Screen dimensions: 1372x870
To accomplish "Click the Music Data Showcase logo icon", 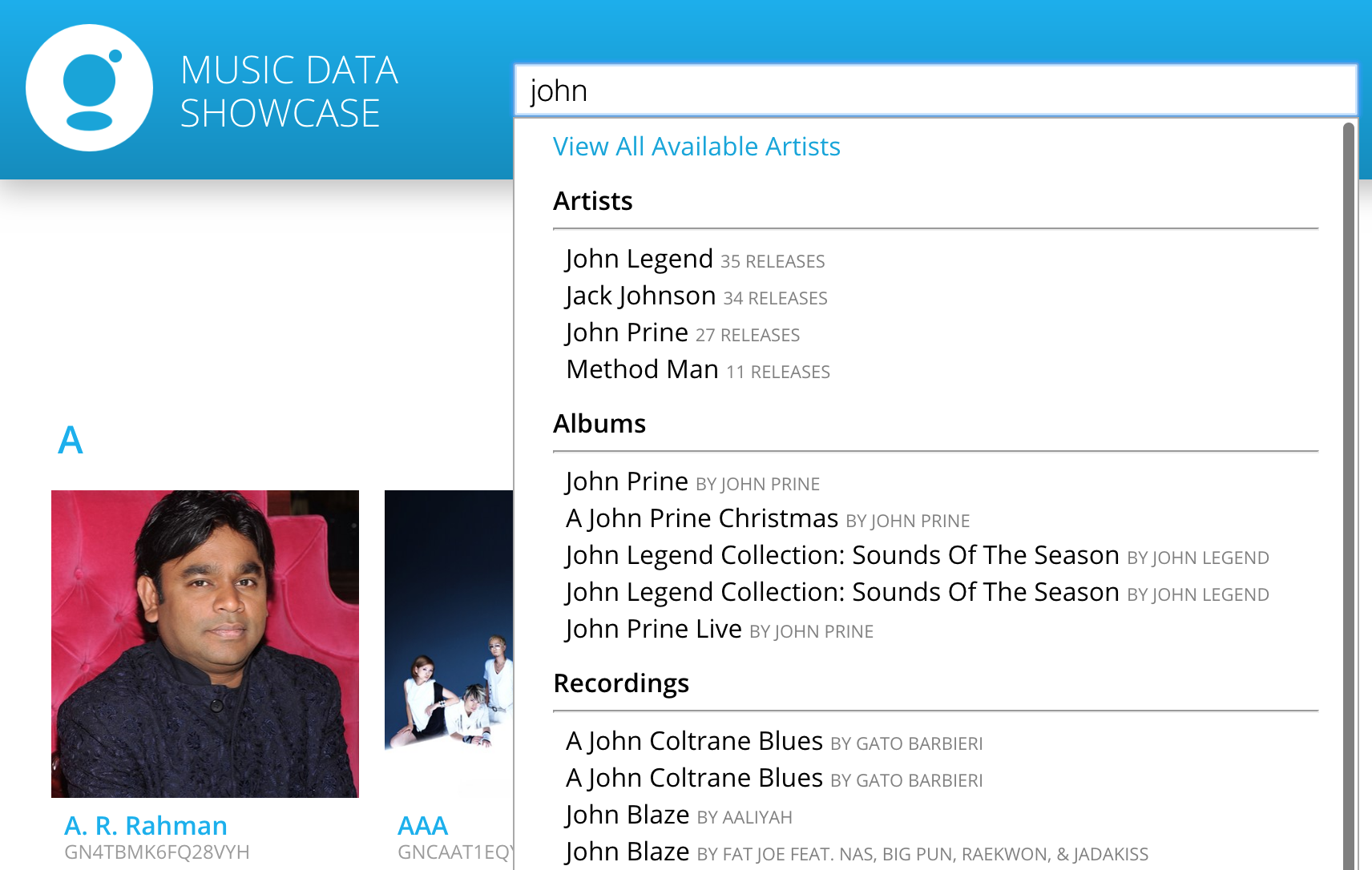I will (x=89, y=88).
